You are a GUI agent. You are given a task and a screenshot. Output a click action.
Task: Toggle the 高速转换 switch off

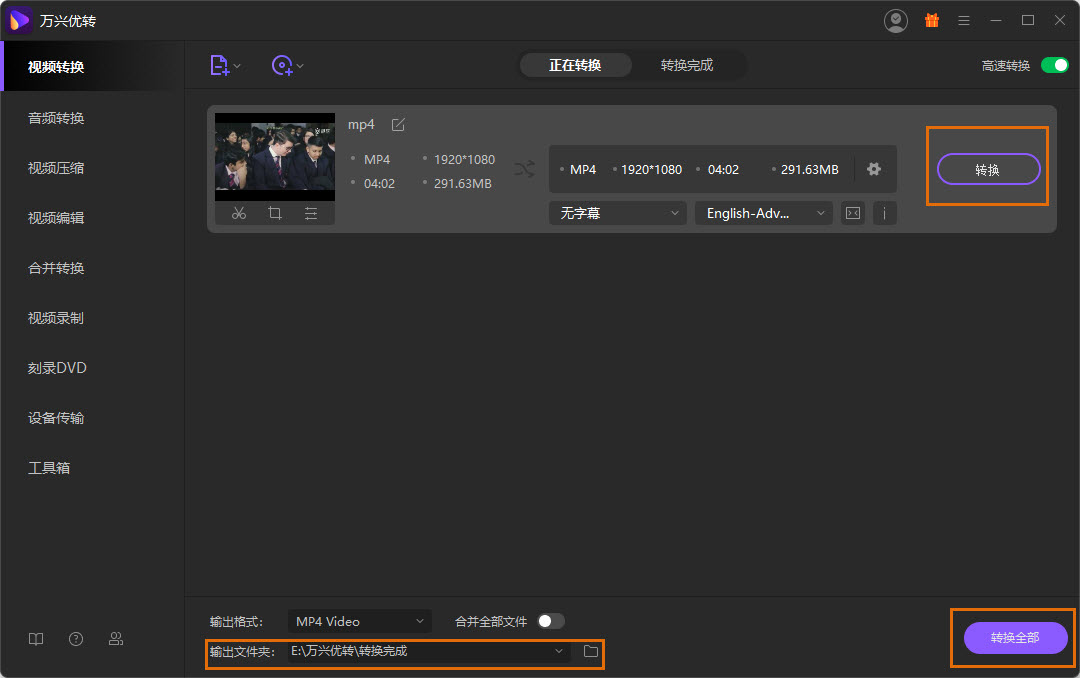point(1054,66)
